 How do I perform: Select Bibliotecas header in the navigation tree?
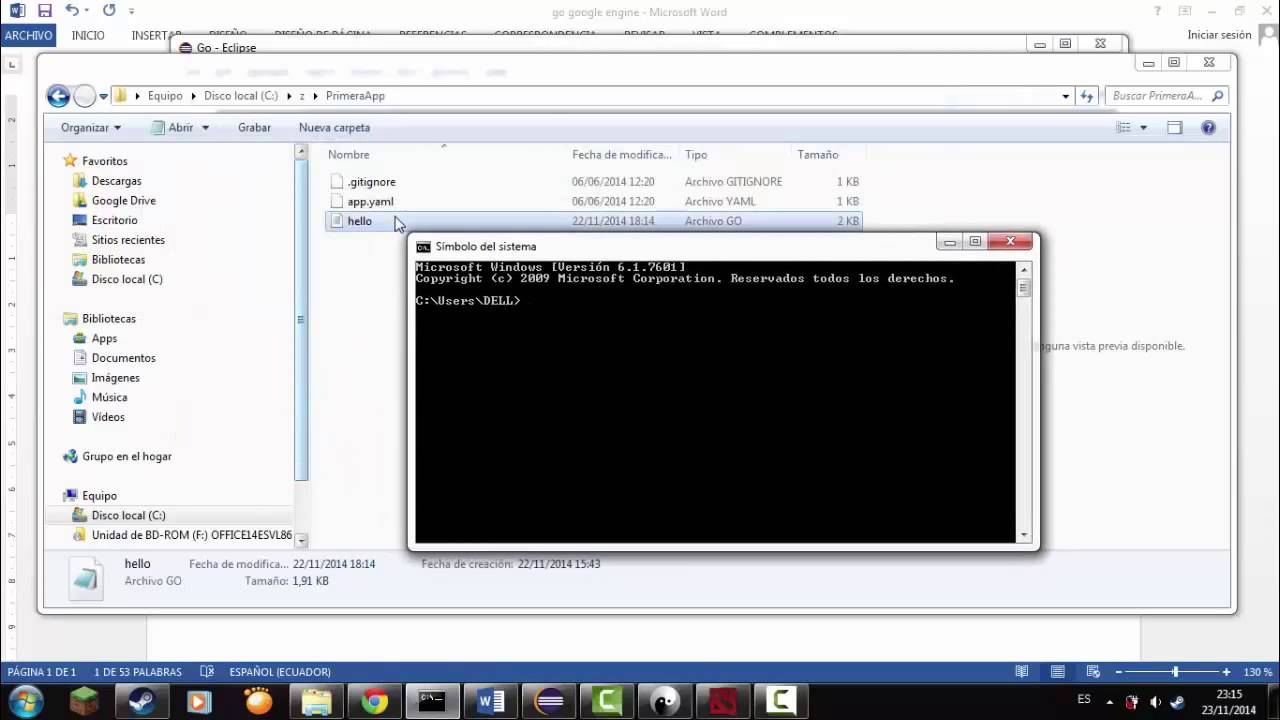click(108, 319)
